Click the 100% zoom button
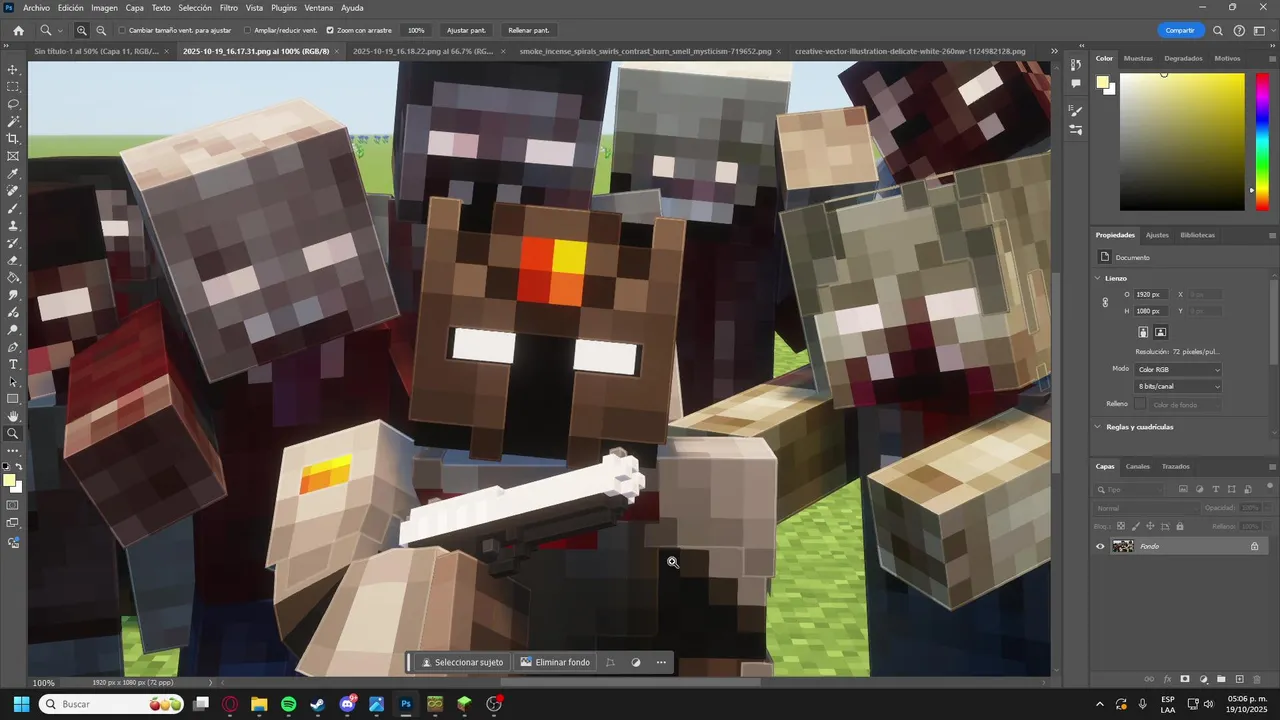The height and width of the screenshot is (720, 1280). click(x=416, y=31)
